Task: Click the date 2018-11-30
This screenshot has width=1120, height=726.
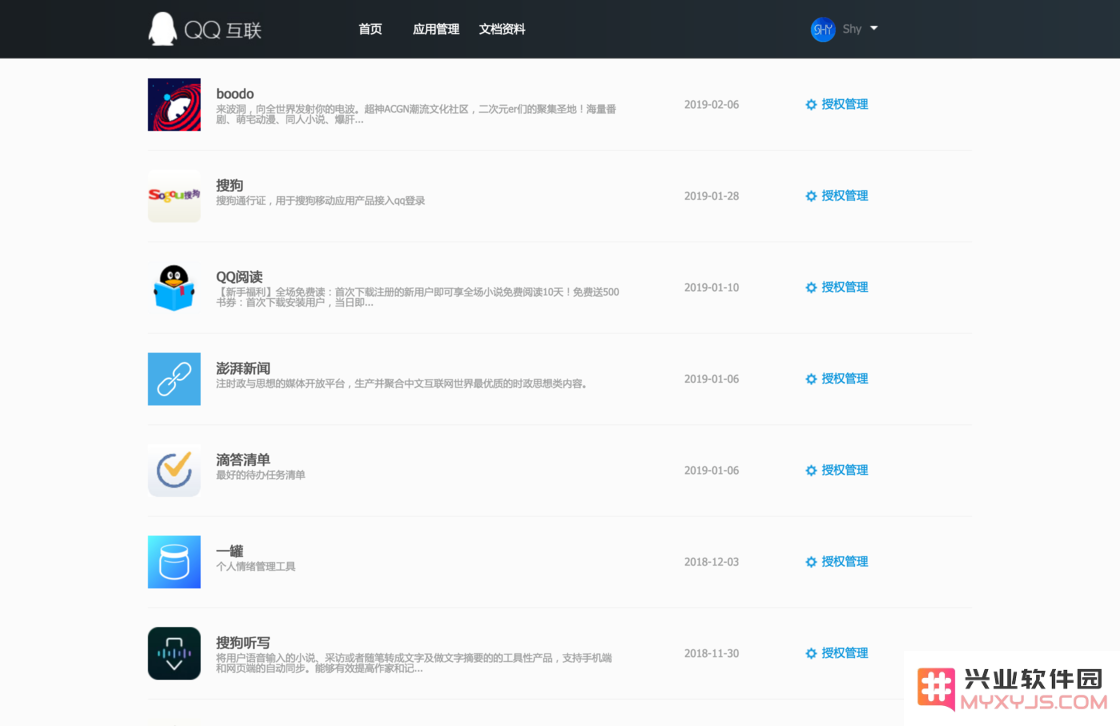Action: pyautogui.click(x=711, y=653)
